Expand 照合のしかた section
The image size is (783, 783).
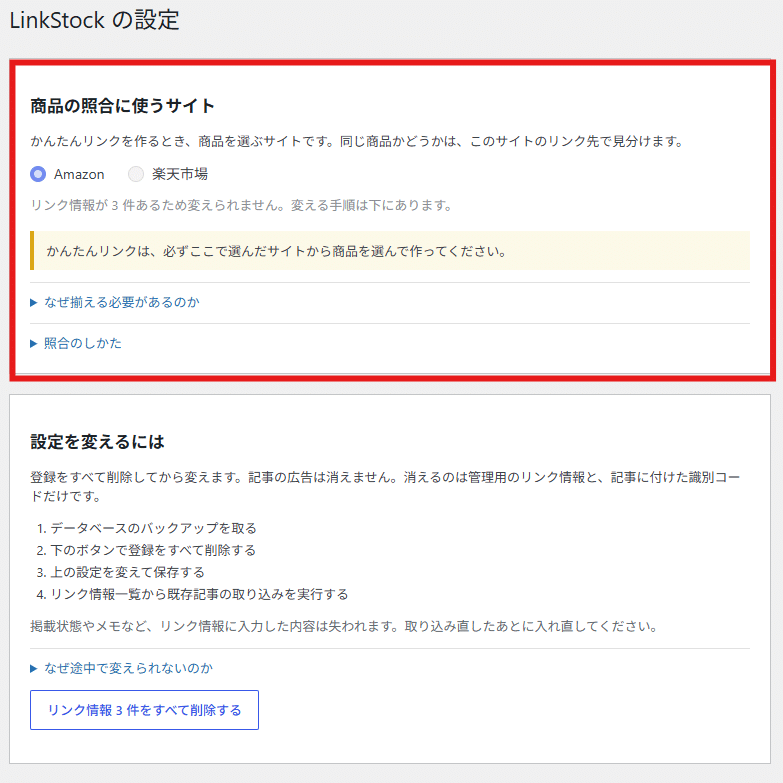point(76,344)
